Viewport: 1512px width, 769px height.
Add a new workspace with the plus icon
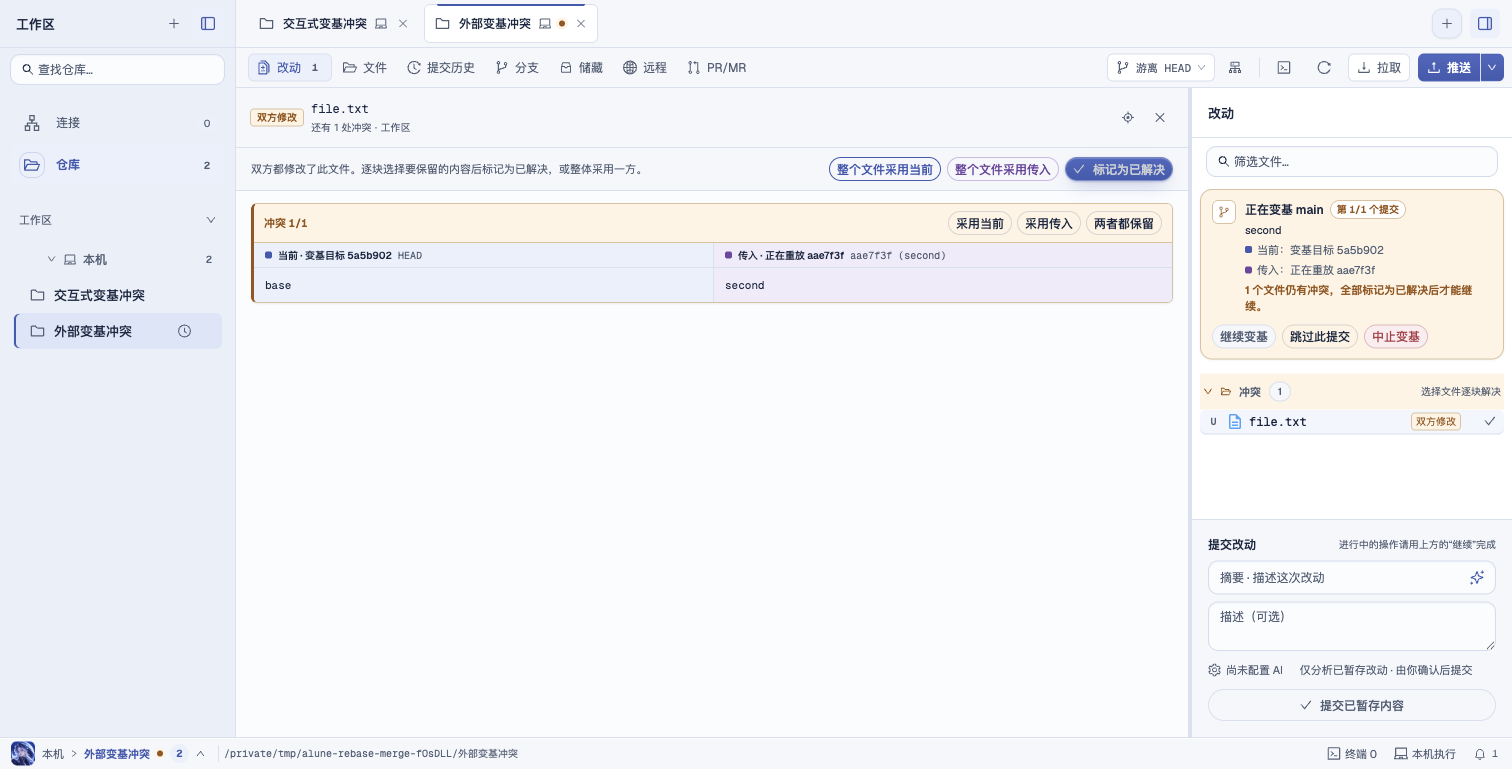point(174,23)
